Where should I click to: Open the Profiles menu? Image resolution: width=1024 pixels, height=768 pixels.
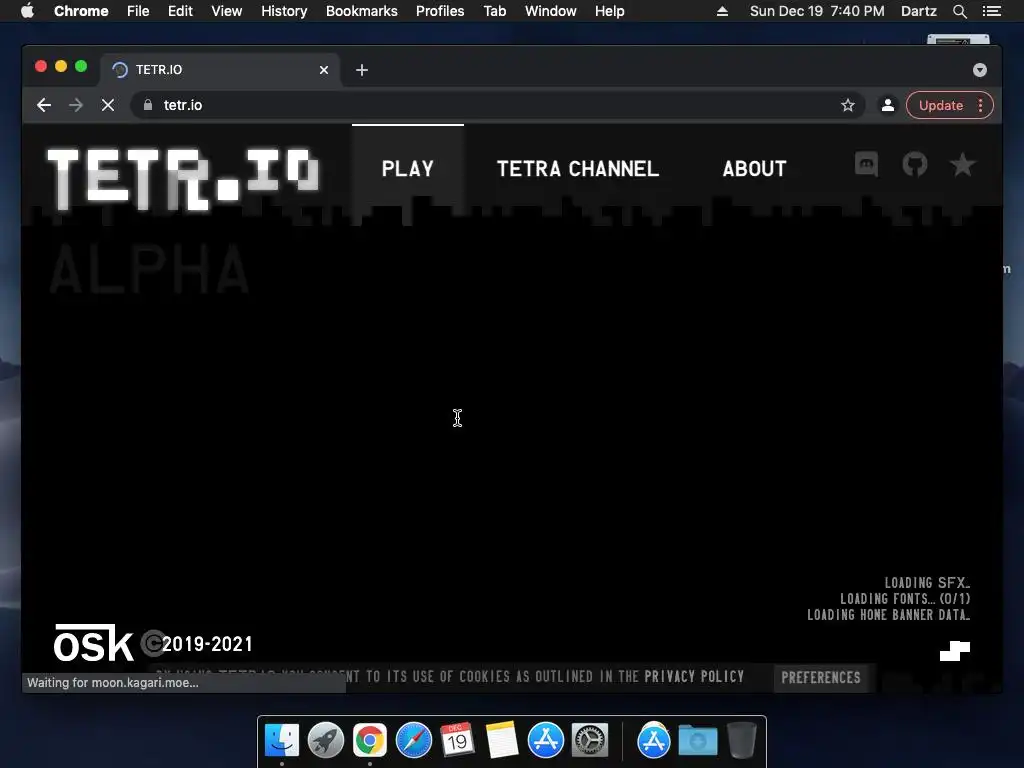coord(440,11)
